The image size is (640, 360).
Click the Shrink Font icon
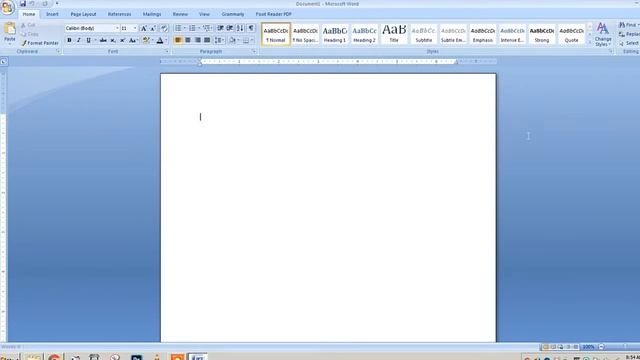[153, 28]
